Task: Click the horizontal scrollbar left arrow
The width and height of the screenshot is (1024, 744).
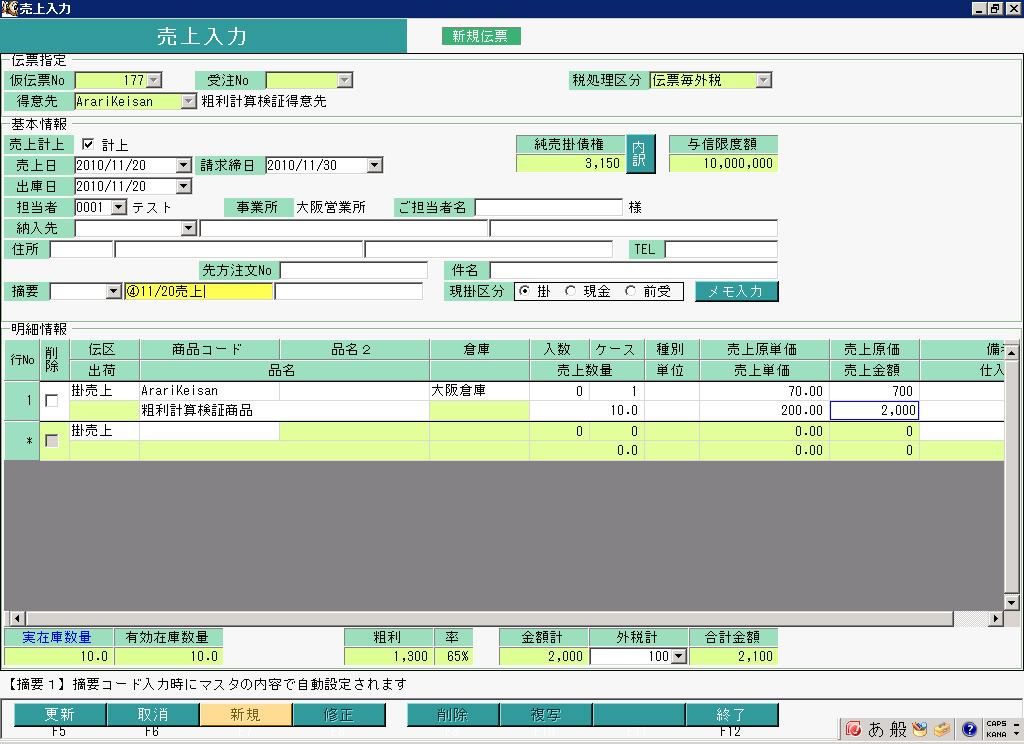Action: pyautogui.click(x=18, y=618)
